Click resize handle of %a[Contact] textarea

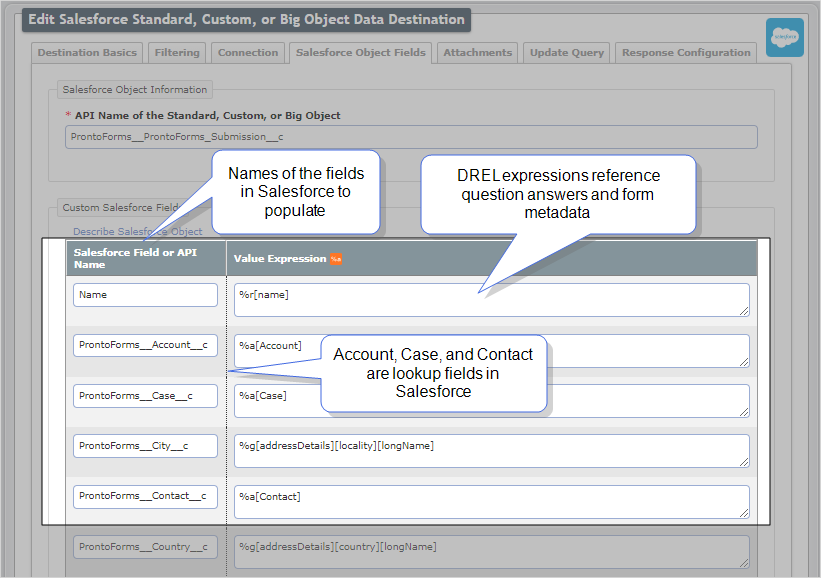(744, 513)
